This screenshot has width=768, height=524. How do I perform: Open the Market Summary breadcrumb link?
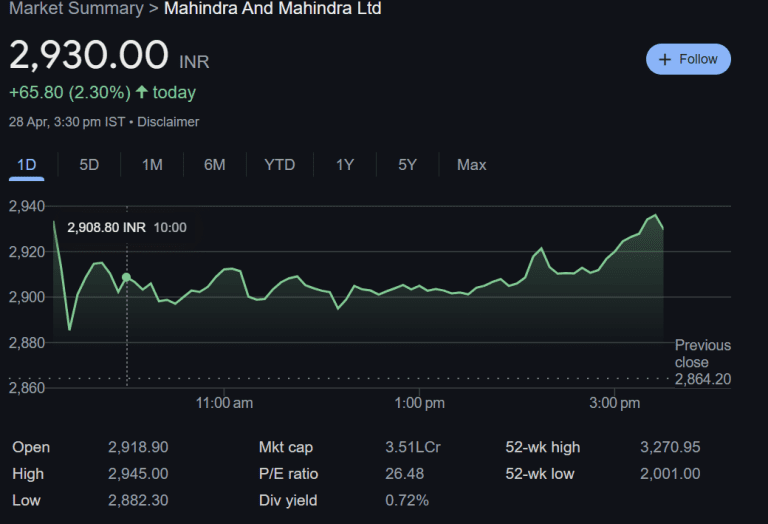[x=76, y=8]
